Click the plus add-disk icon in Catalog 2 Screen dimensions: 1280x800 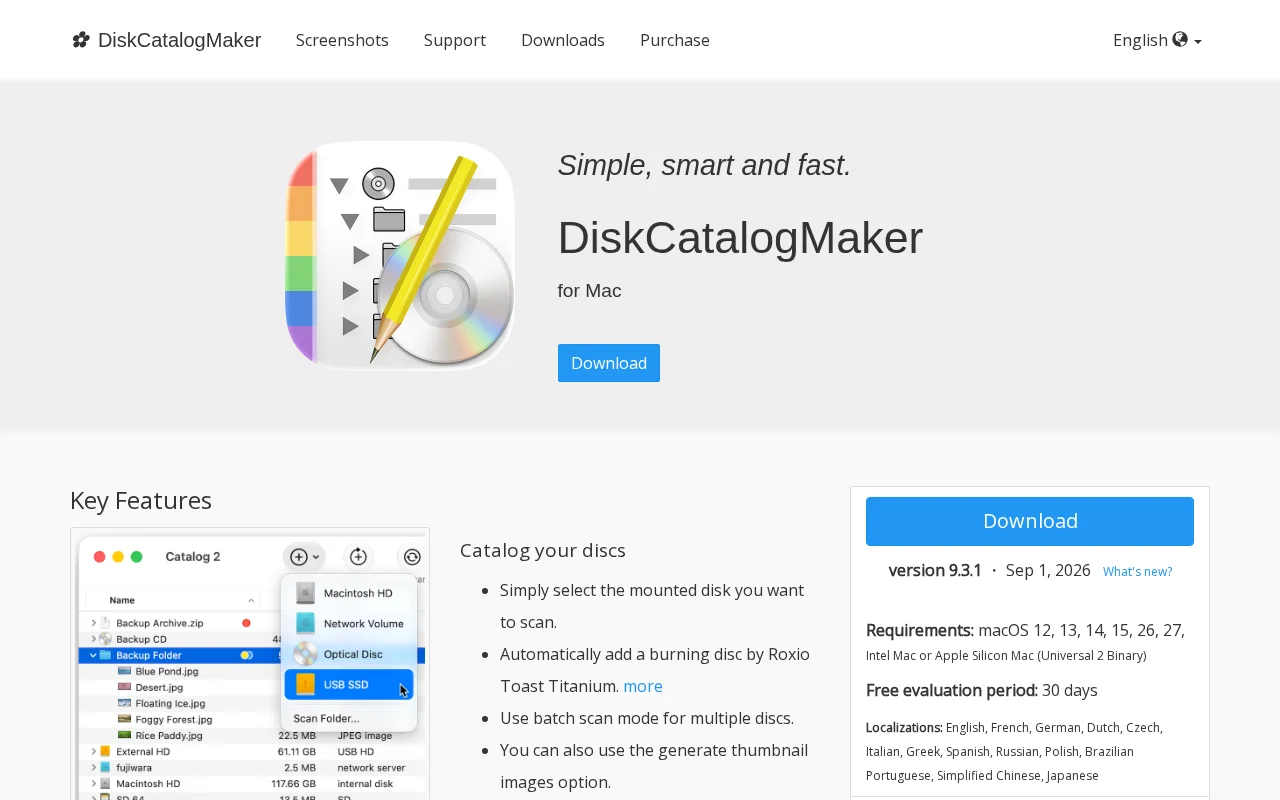(298, 557)
